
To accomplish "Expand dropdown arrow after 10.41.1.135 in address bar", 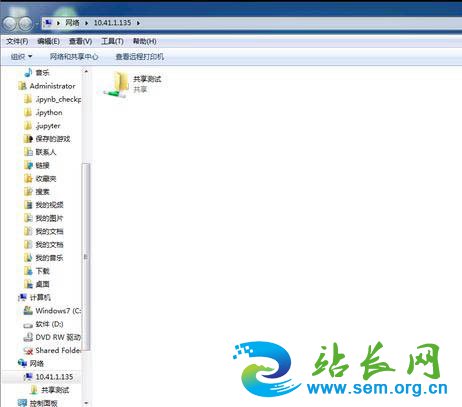I will [x=138, y=23].
